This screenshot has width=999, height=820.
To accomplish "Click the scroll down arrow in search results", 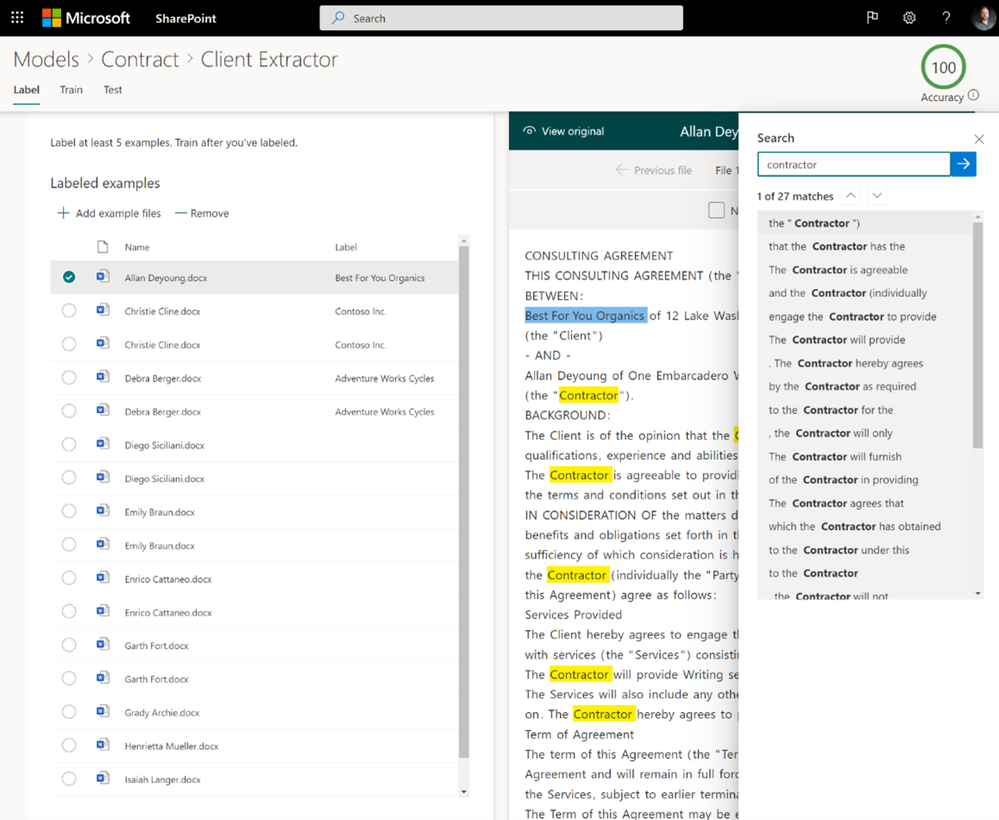I will tap(978, 594).
